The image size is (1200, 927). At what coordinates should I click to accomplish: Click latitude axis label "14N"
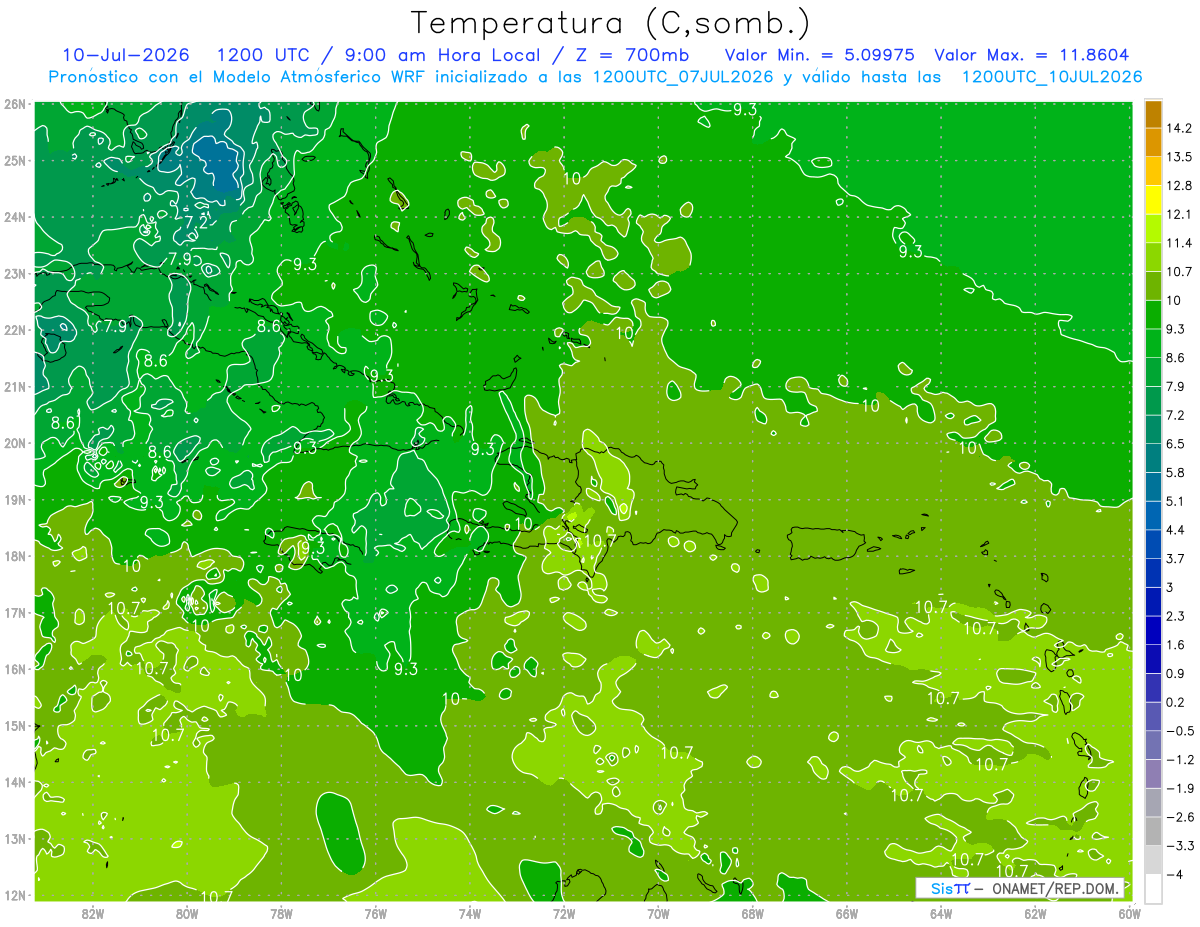click(x=15, y=782)
